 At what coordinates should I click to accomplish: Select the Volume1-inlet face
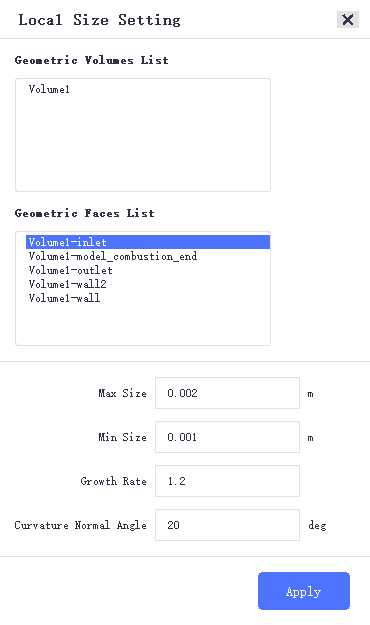148,242
